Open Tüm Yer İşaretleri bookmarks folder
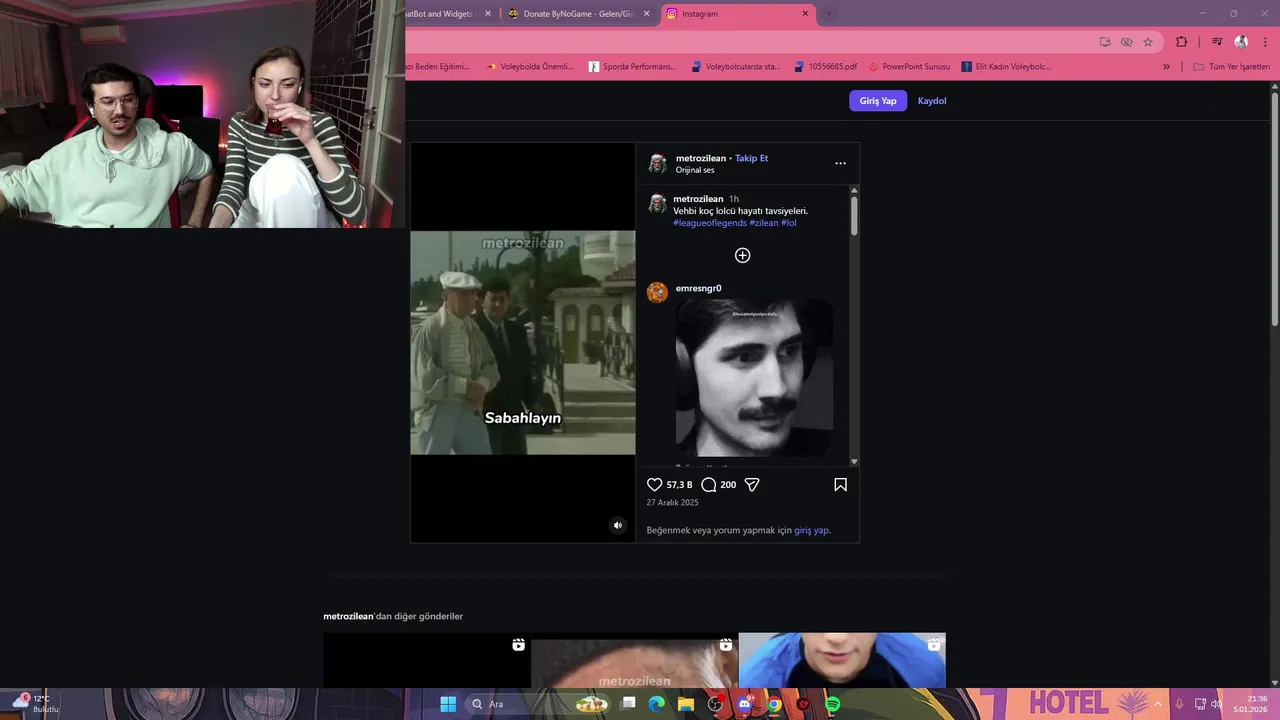 pos(1231,67)
